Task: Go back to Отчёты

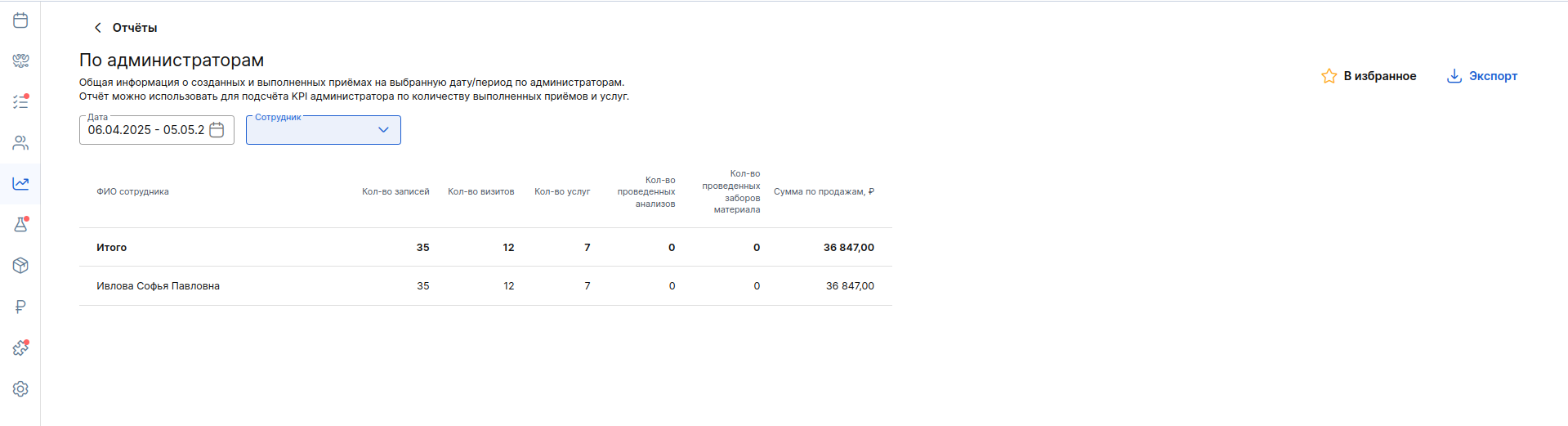Action: coord(125,28)
